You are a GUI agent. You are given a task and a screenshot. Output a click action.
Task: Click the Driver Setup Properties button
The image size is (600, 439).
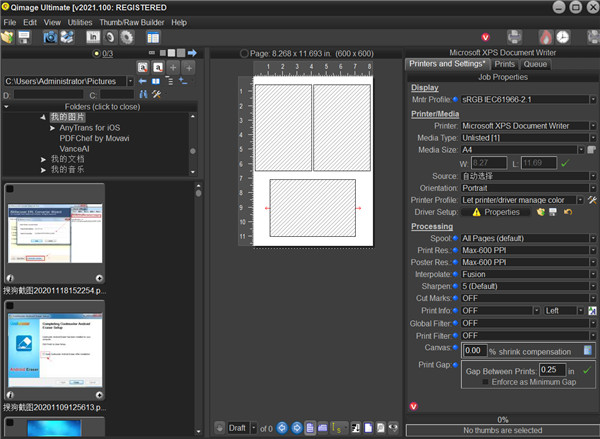point(495,212)
